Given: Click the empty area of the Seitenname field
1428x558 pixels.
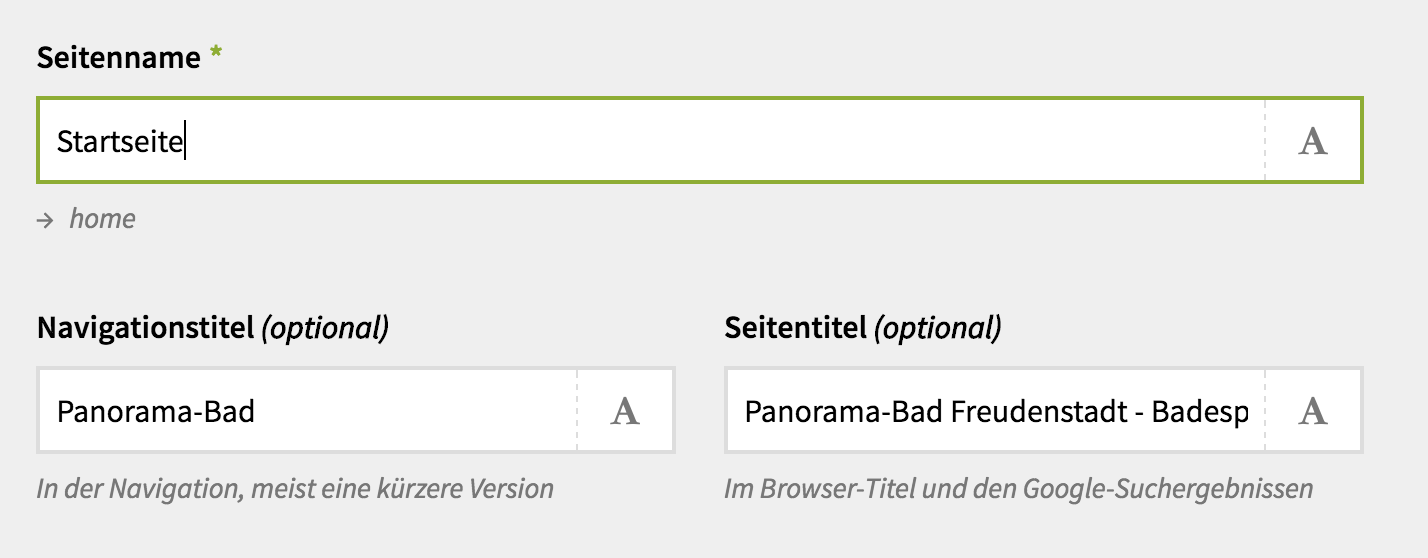Looking at the screenshot, I should click(x=700, y=142).
